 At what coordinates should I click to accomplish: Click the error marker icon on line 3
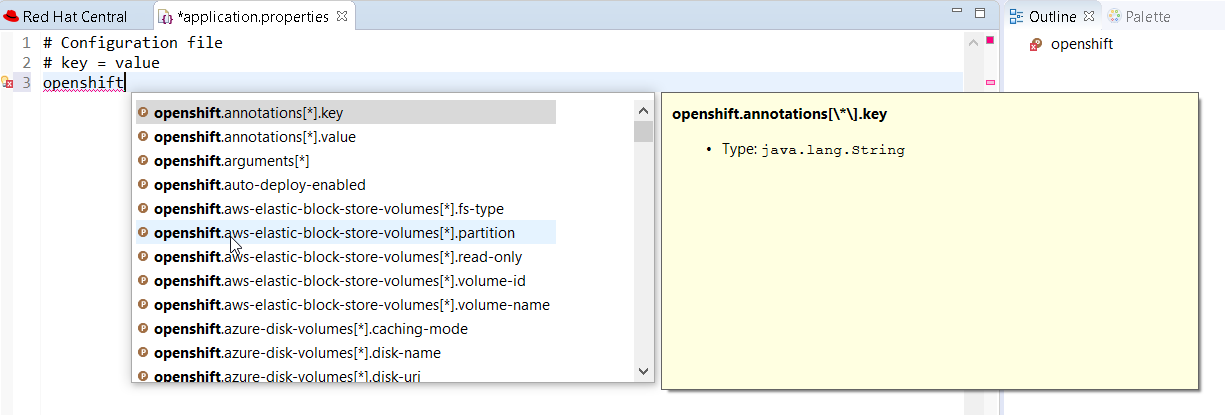click(x=7, y=83)
